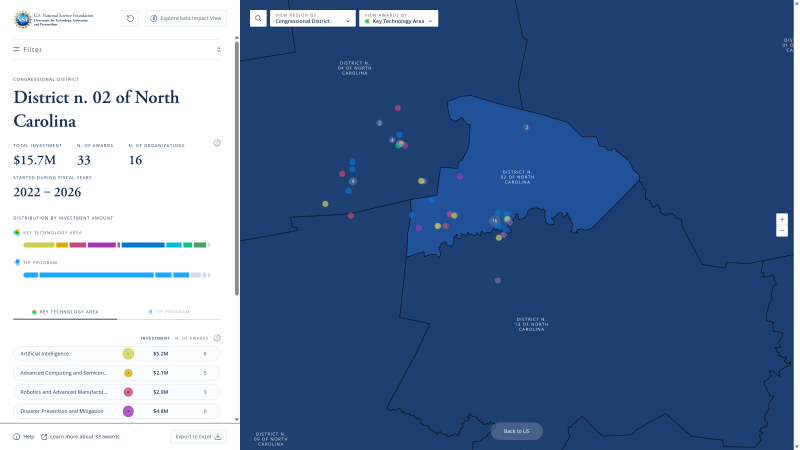Click the purple segment in Key Technology Area bar
Screen dimensions: 800x450
tap(102, 244)
